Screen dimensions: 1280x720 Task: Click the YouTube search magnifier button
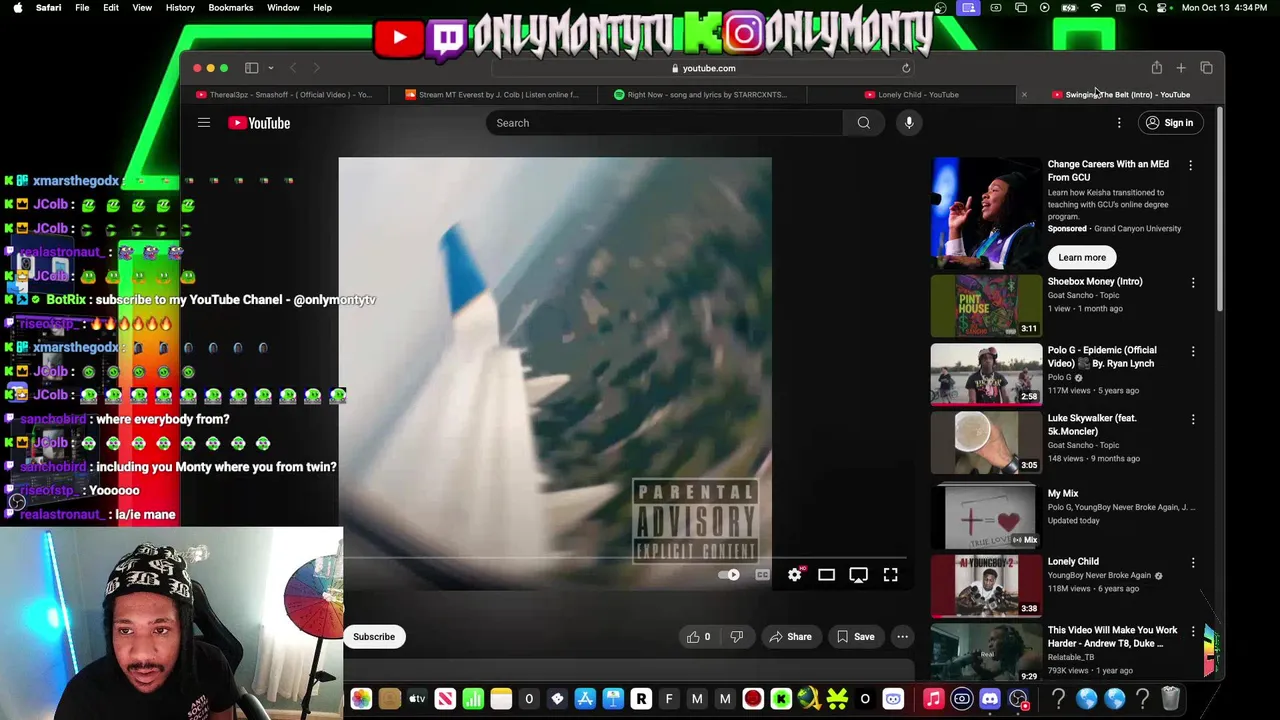(864, 123)
